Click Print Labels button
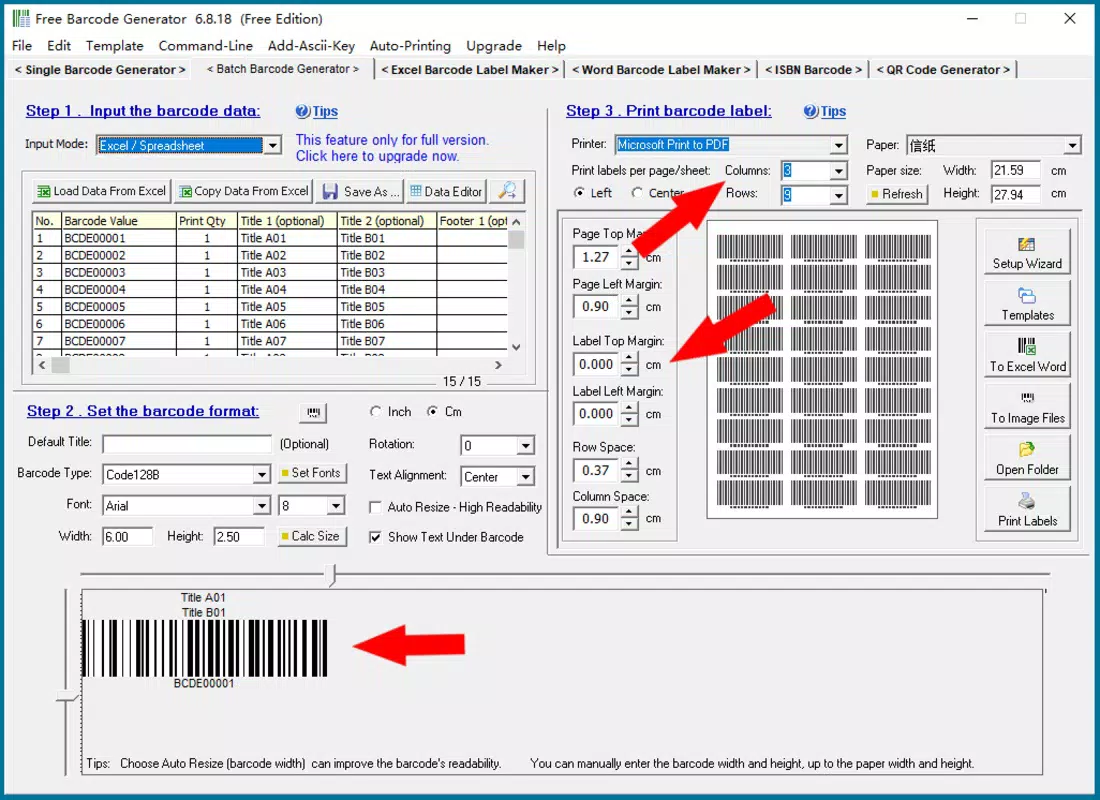The image size is (1100, 800). pyautogui.click(x=1027, y=509)
